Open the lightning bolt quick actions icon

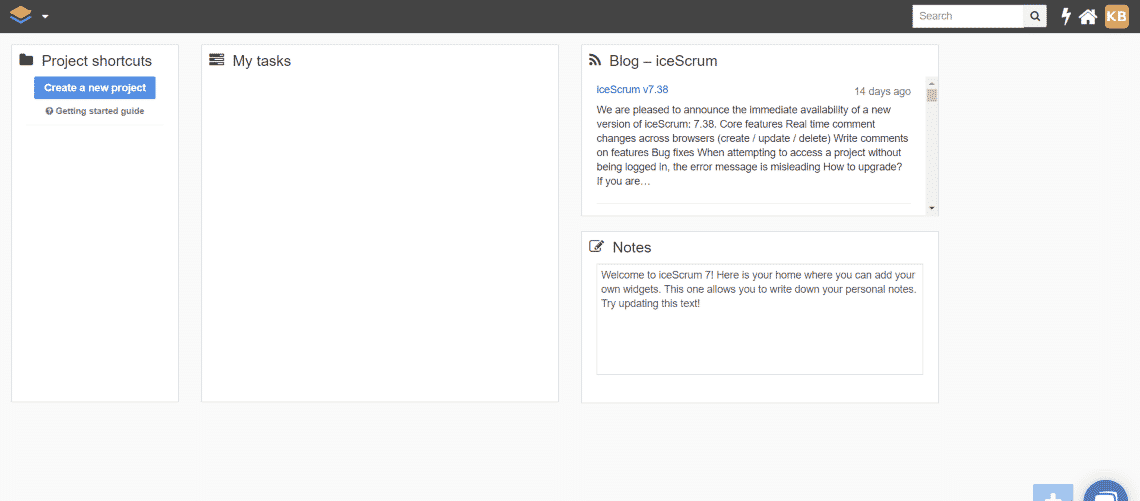[1066, 16]
